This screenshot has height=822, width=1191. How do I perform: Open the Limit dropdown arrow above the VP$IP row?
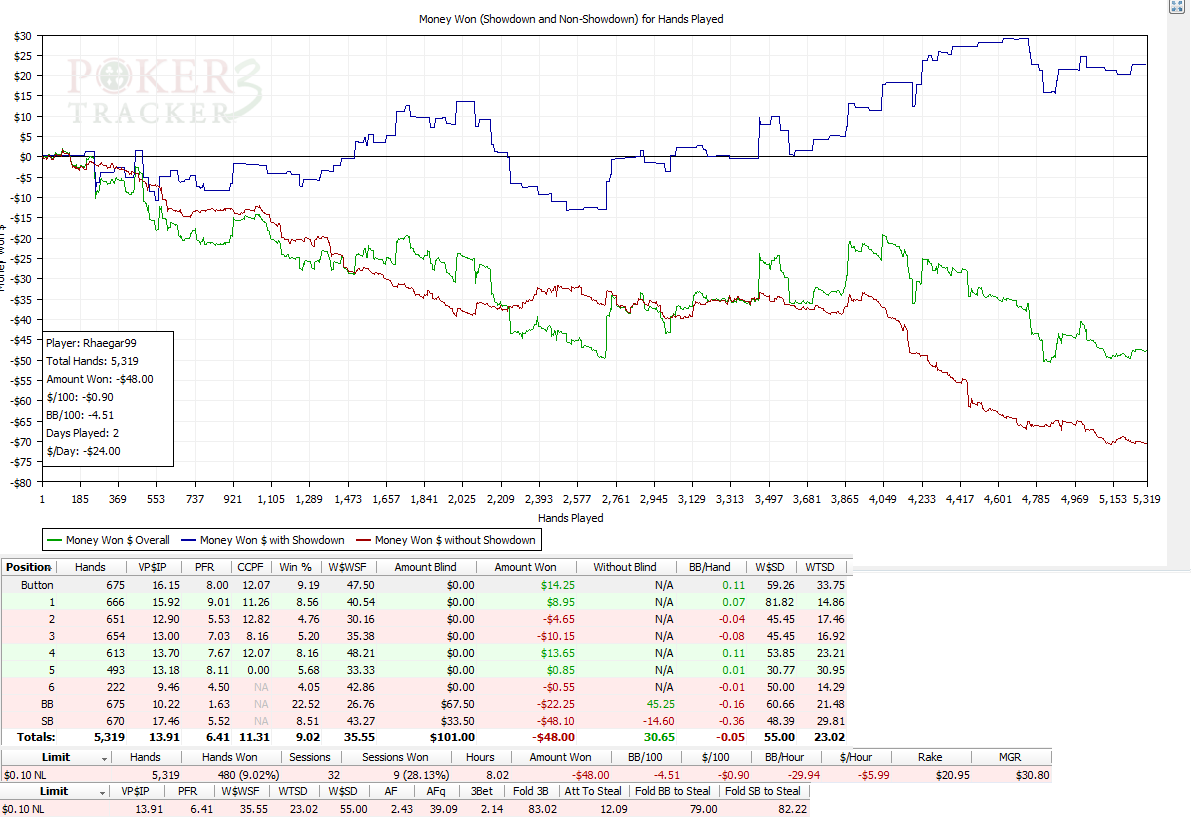point(102,792)
